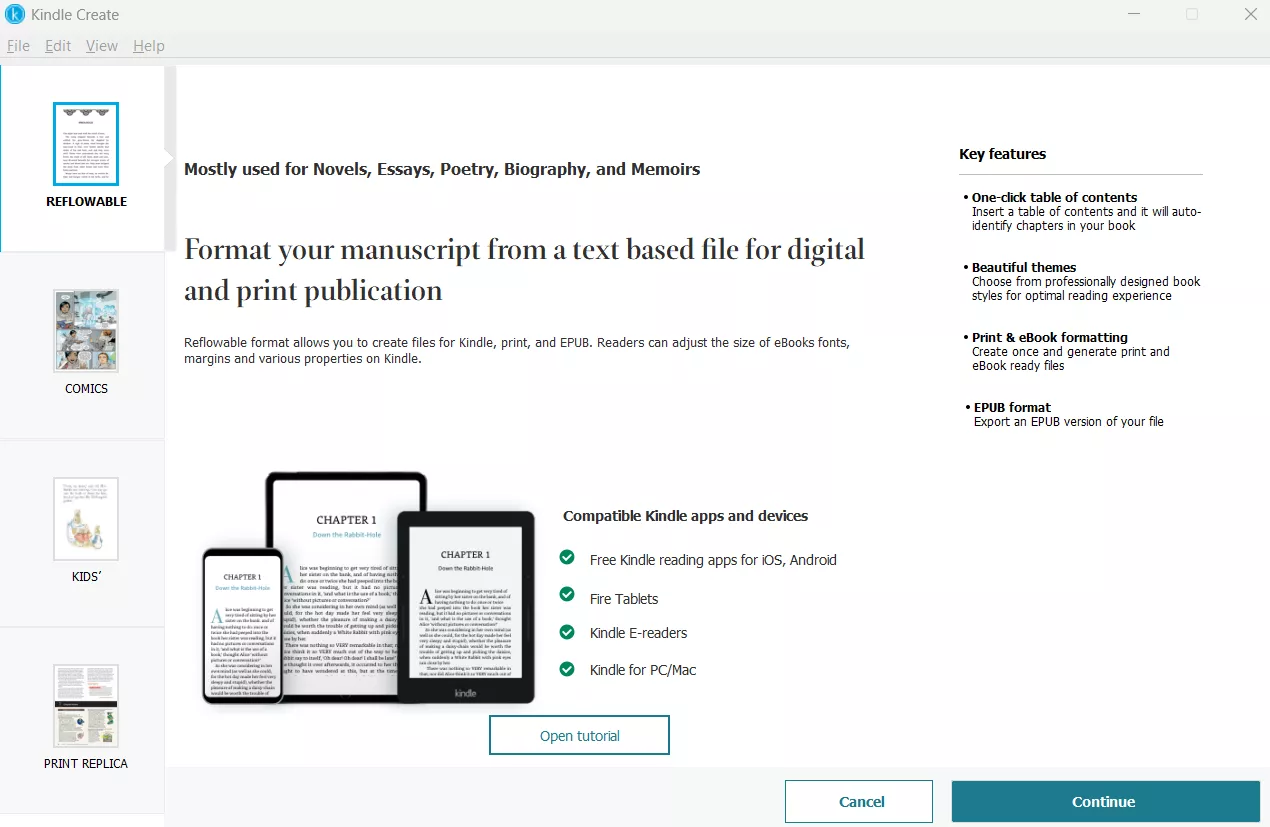Choose the COMICS tab label
This screenshot has height=827, width=1270.
click(86, 388)
